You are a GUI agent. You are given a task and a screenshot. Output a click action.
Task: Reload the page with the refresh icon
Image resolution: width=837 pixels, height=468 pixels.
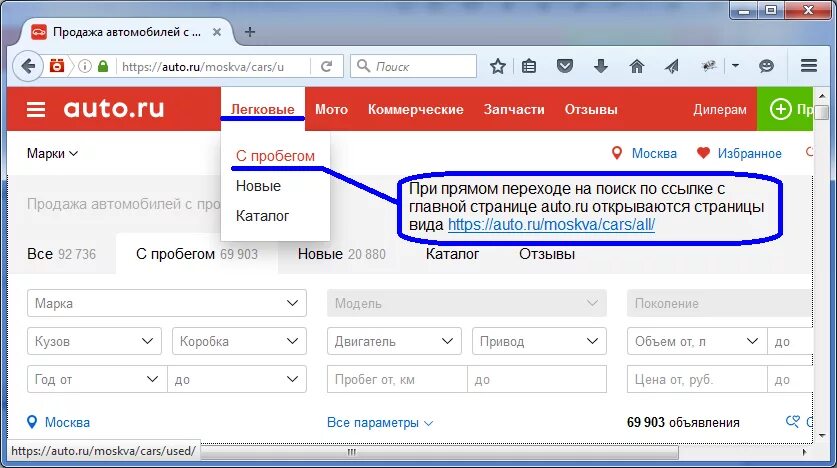tap(327, 66)
